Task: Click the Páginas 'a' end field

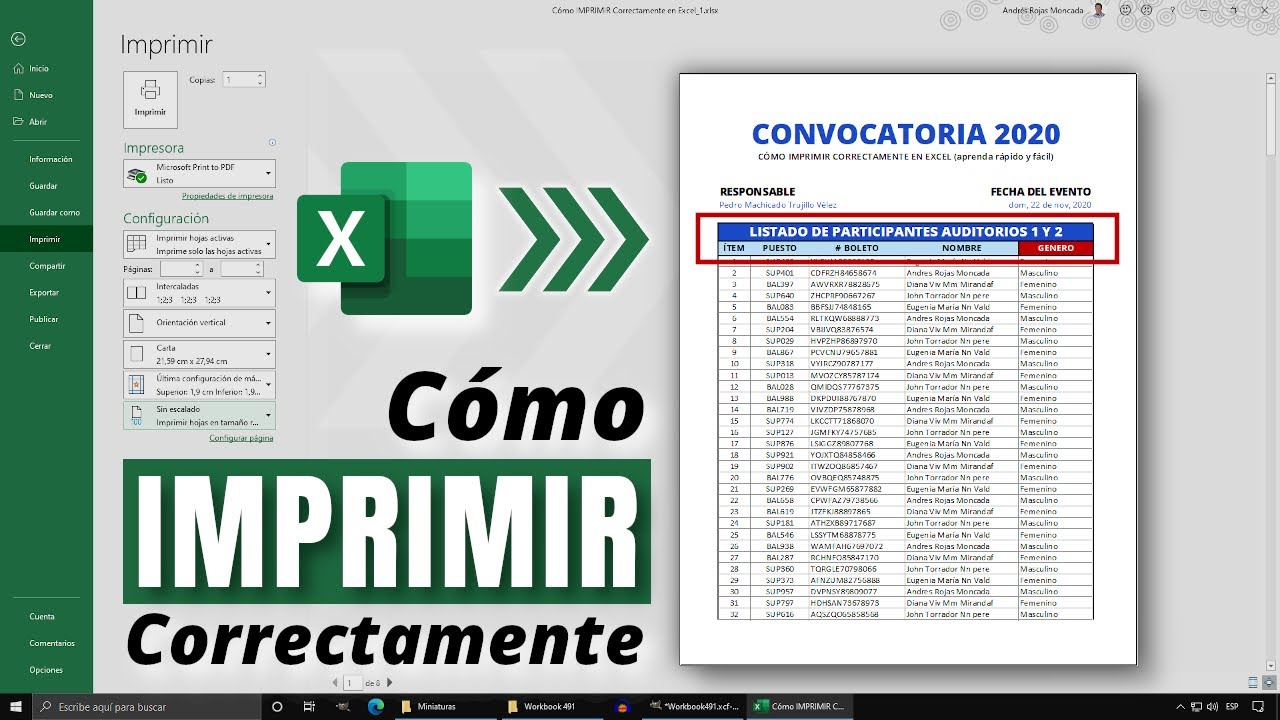Action: click(x=242, y=269)
